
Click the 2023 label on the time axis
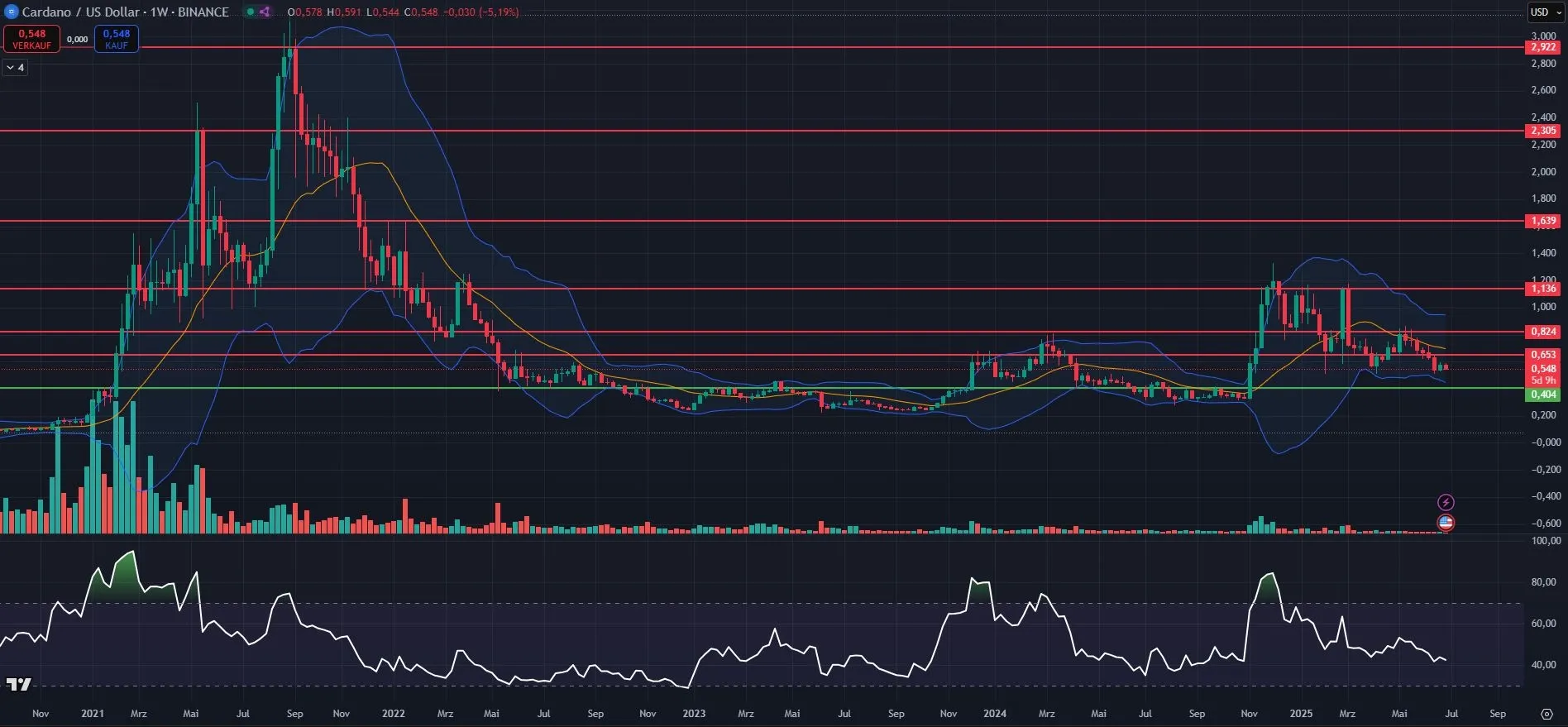pos(694,713)
